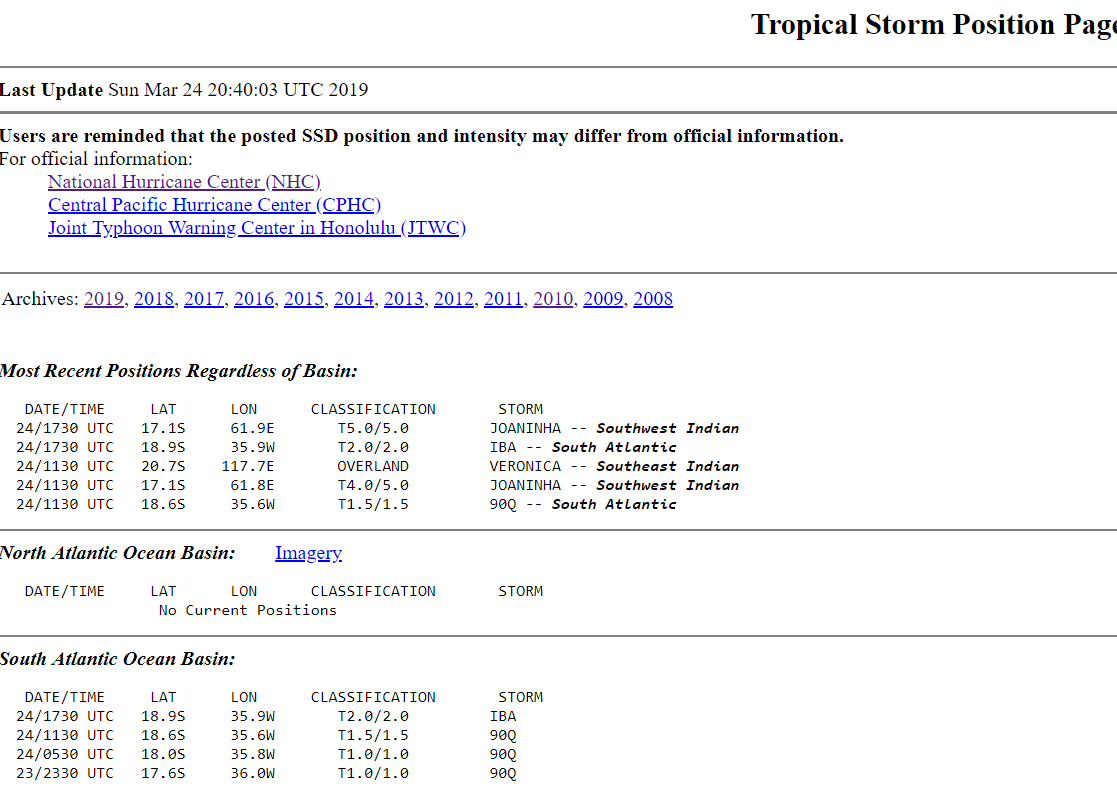Click the OVERLAND classification entry
The image size is (1117, 798).
[x=372, y=466]
